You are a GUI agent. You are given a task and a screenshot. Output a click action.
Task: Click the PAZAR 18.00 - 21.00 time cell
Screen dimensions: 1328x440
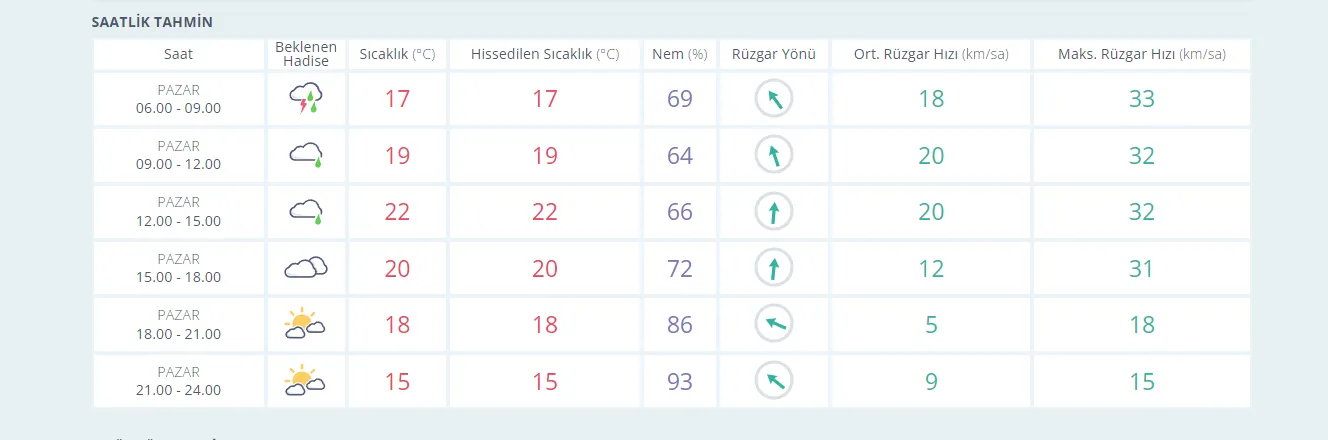click(178, 325)
